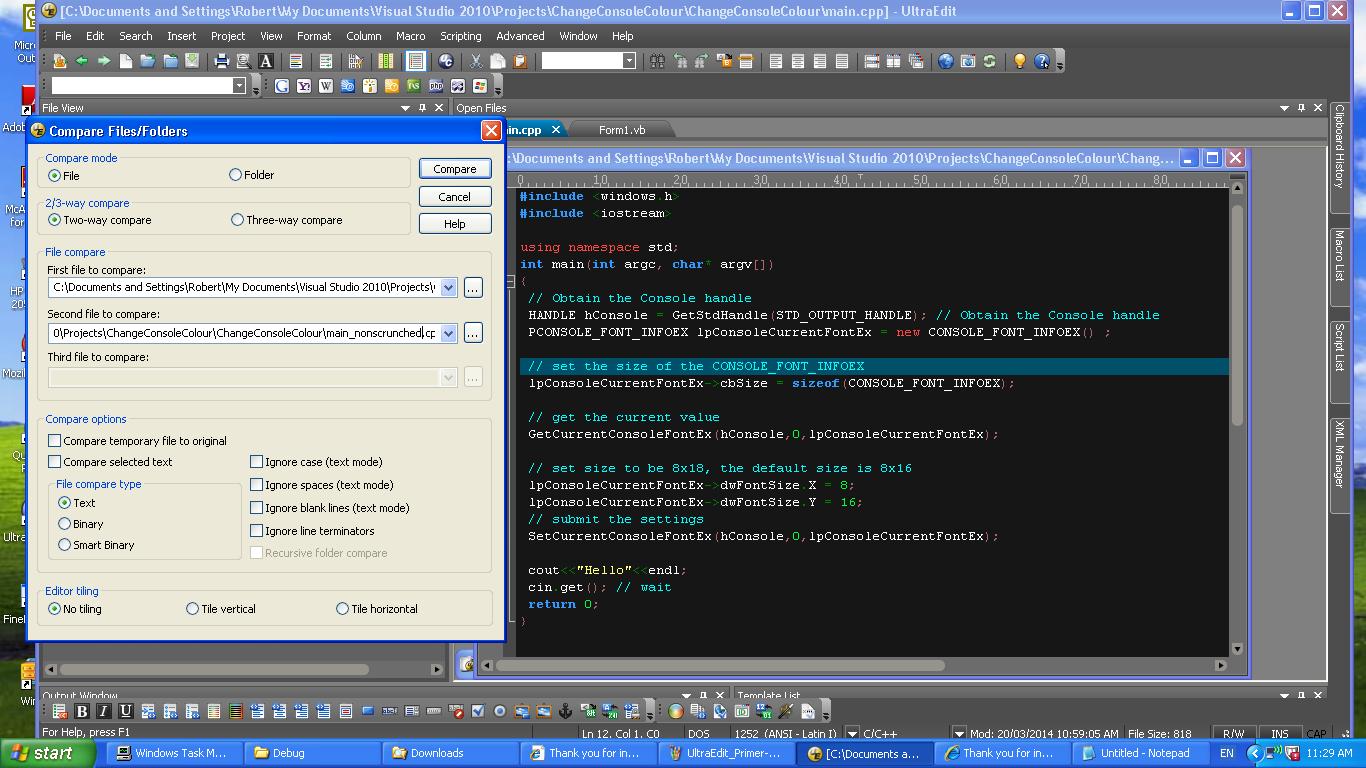Click the Google search icon in the toolbar
This screenshot has height=768, width=1366.
[282, 86]
